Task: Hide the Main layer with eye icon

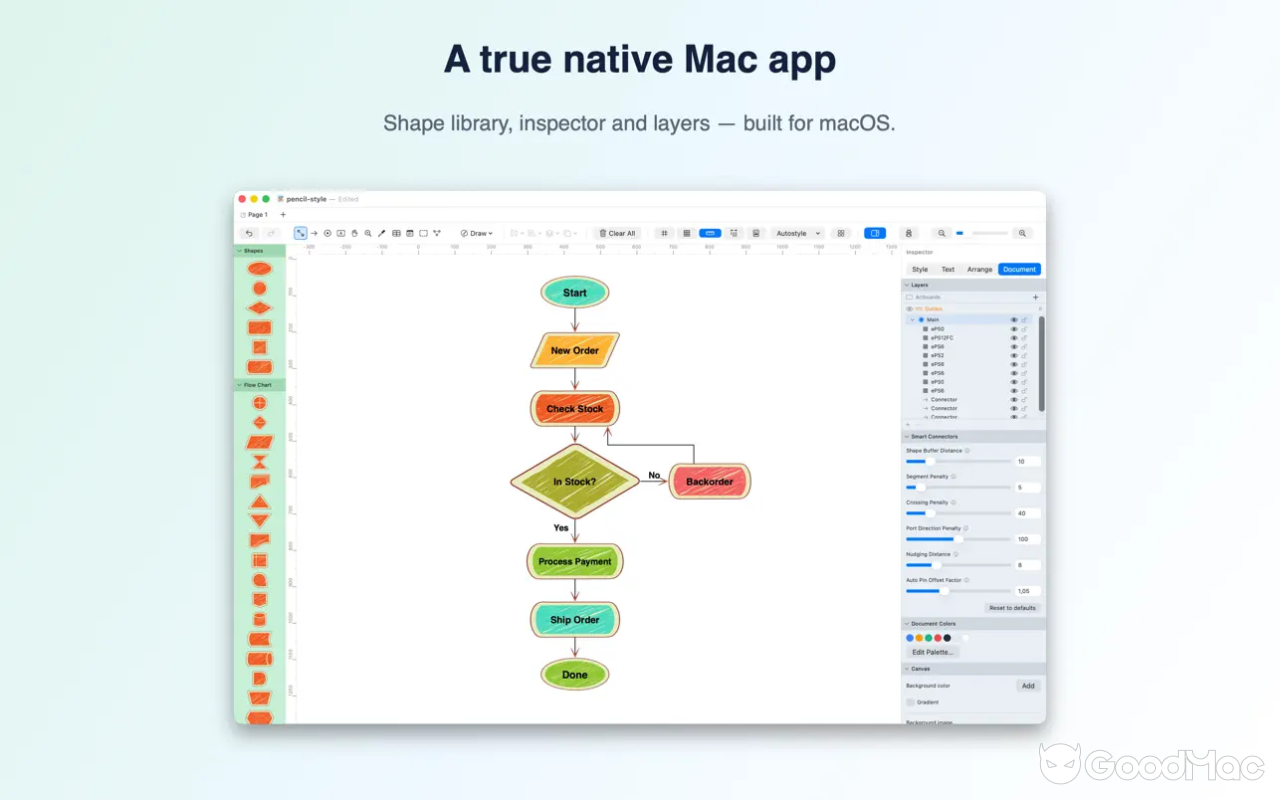Action: point(1014,320)
